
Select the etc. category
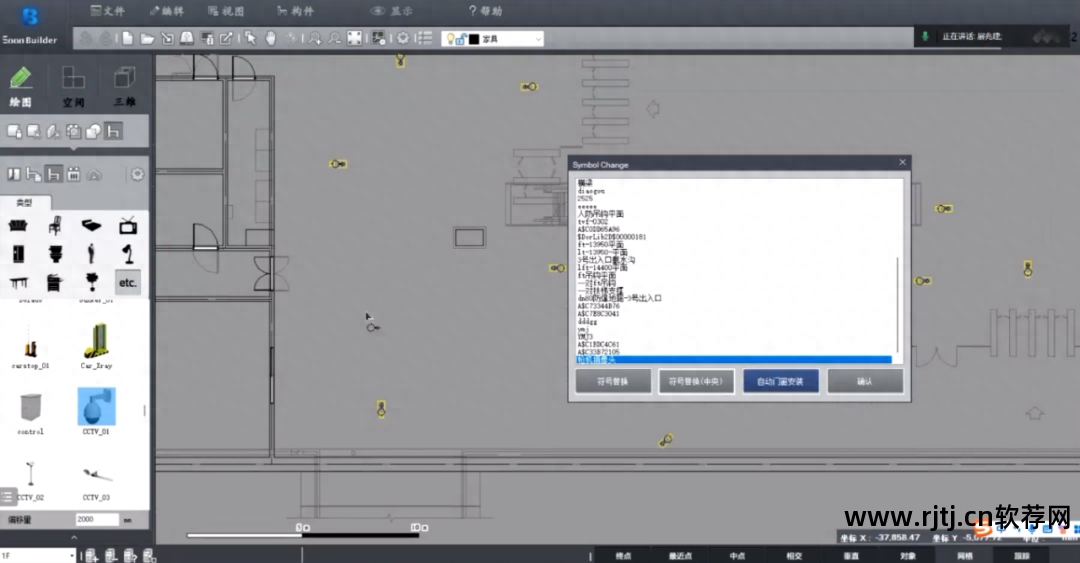tap(127, 283)
